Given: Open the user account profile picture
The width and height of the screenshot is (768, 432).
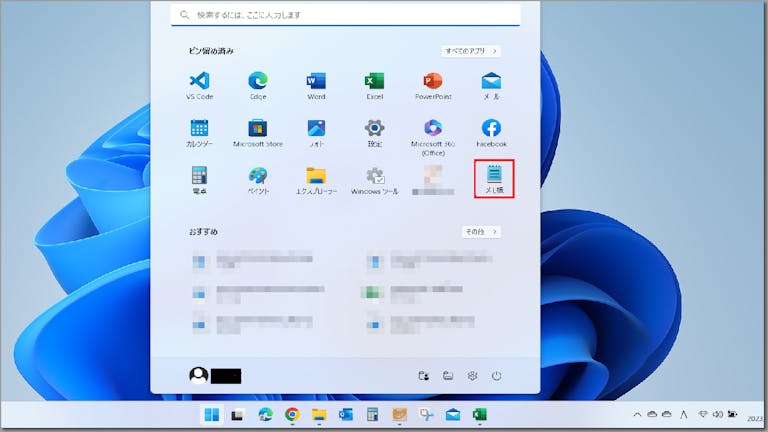Looking at the screenshot, I should pos(198,376).
